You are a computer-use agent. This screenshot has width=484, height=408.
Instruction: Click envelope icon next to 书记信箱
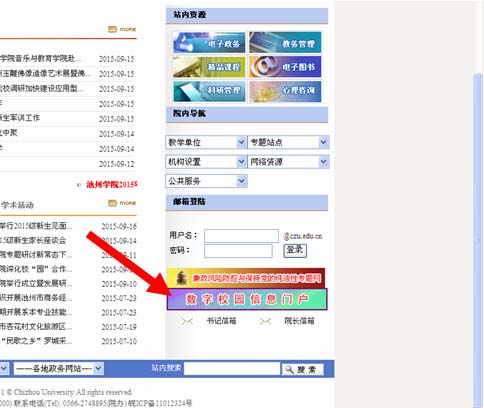(187, 321)
